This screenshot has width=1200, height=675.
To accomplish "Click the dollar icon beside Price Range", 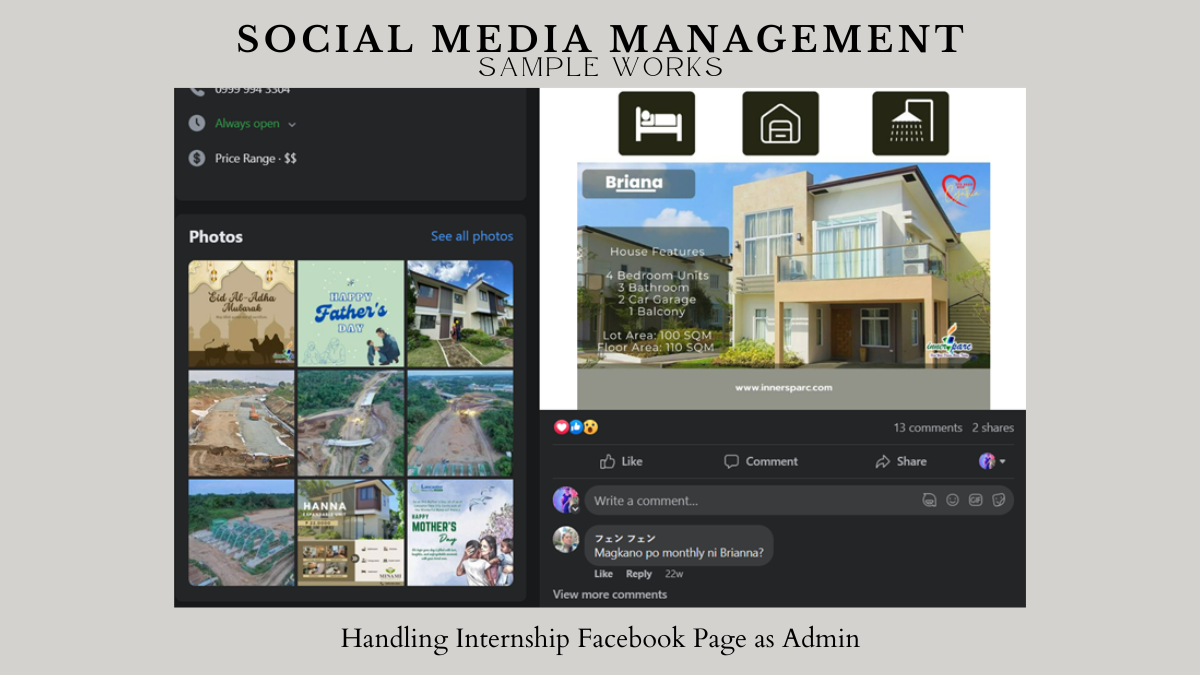I will [x=197, y=158].
